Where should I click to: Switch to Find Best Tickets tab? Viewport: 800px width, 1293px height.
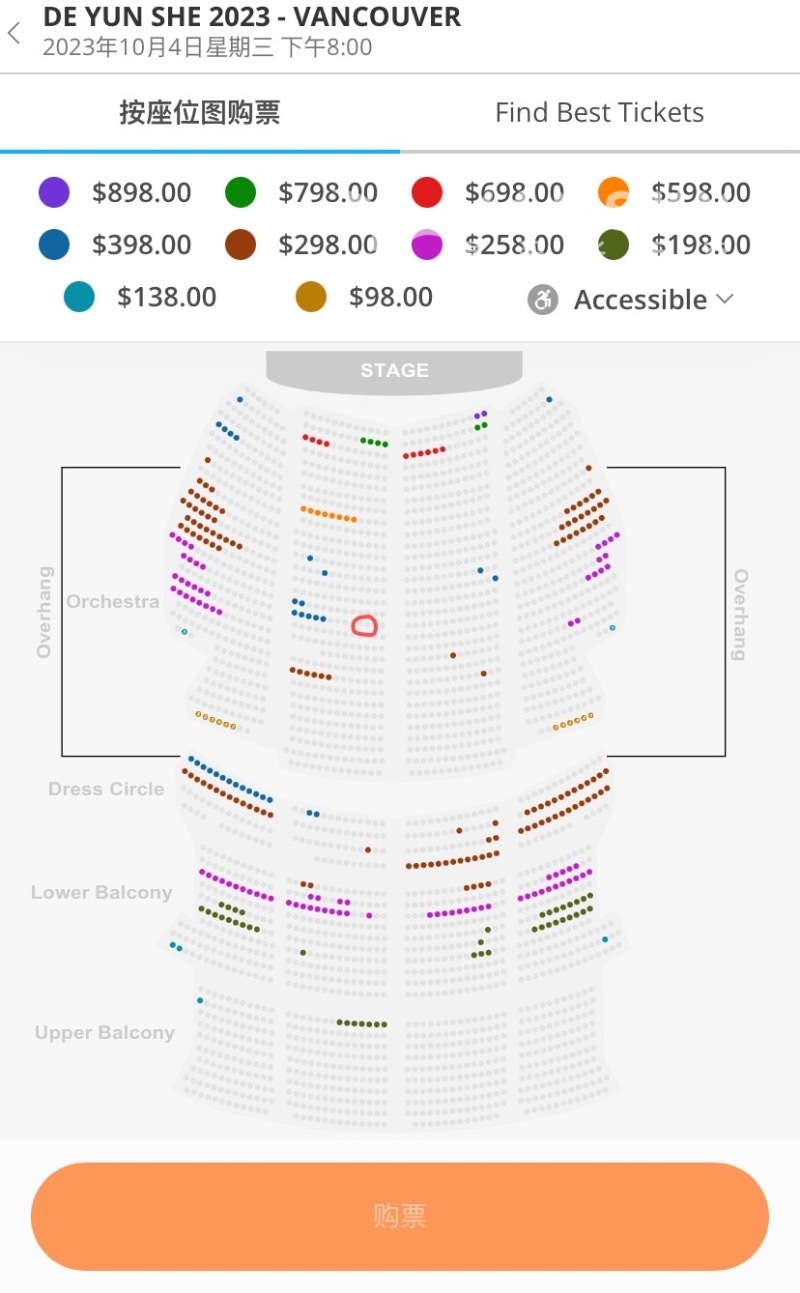click(x=599, y=113)
